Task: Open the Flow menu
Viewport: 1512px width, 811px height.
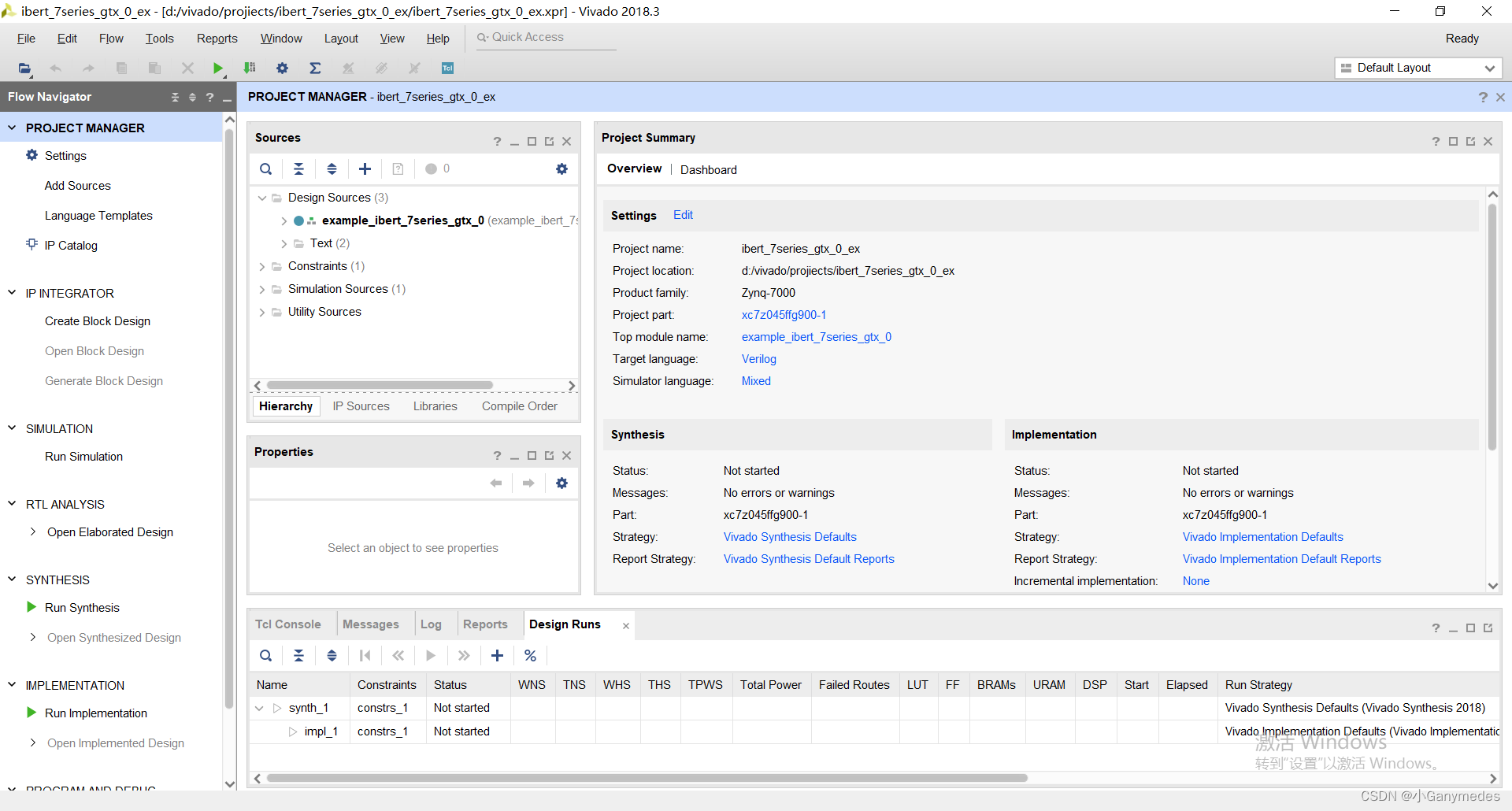Action: point(111,39)
